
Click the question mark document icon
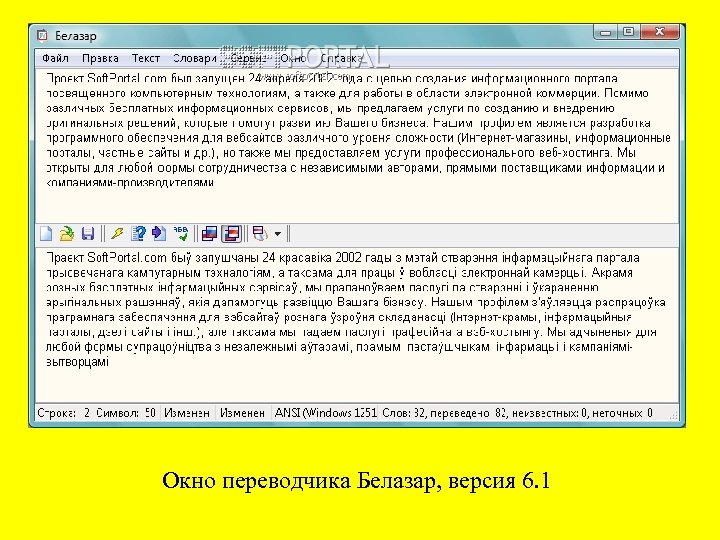click(138, 234)
